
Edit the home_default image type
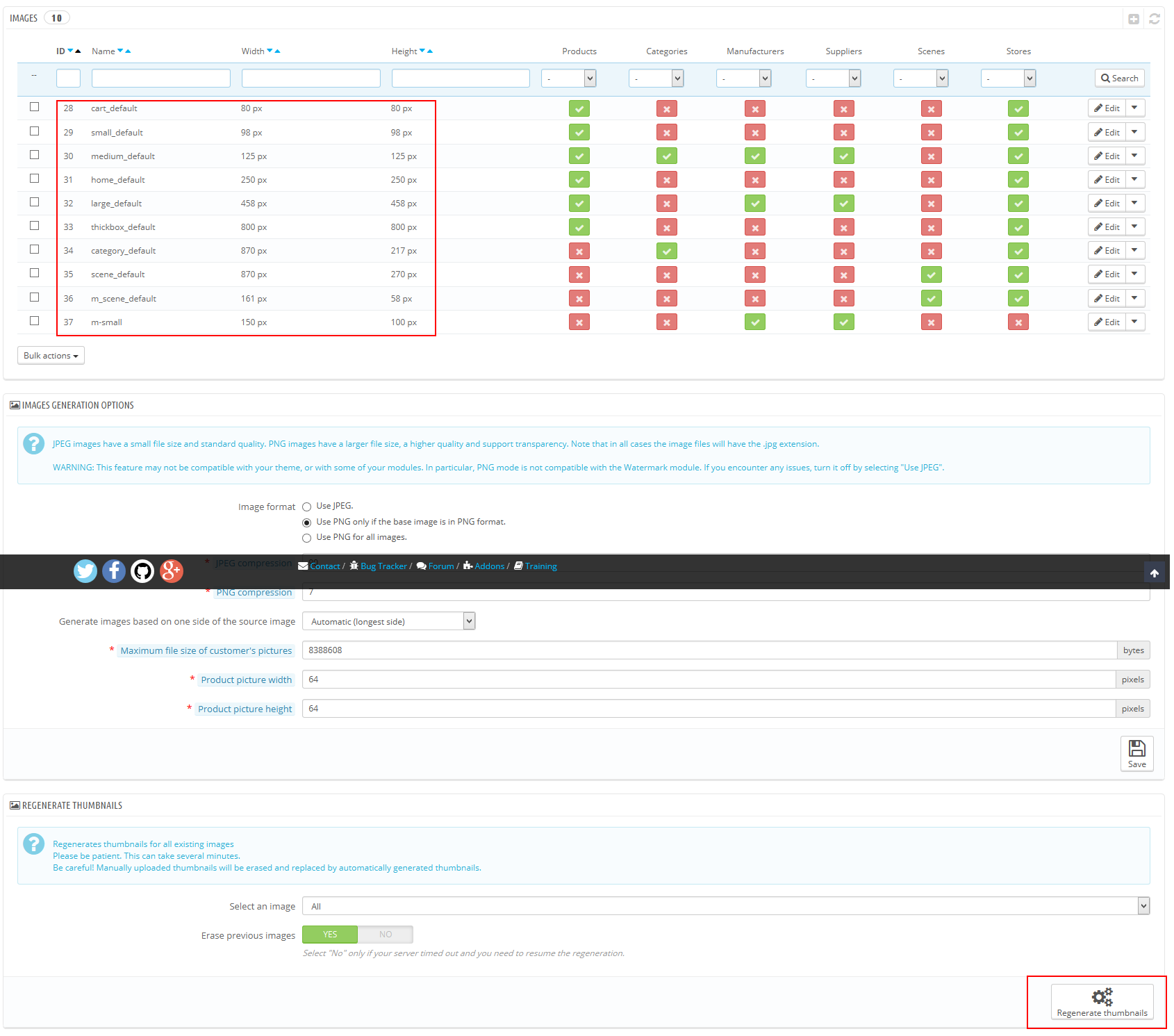pyautogui.click(x=1107, y=179)
